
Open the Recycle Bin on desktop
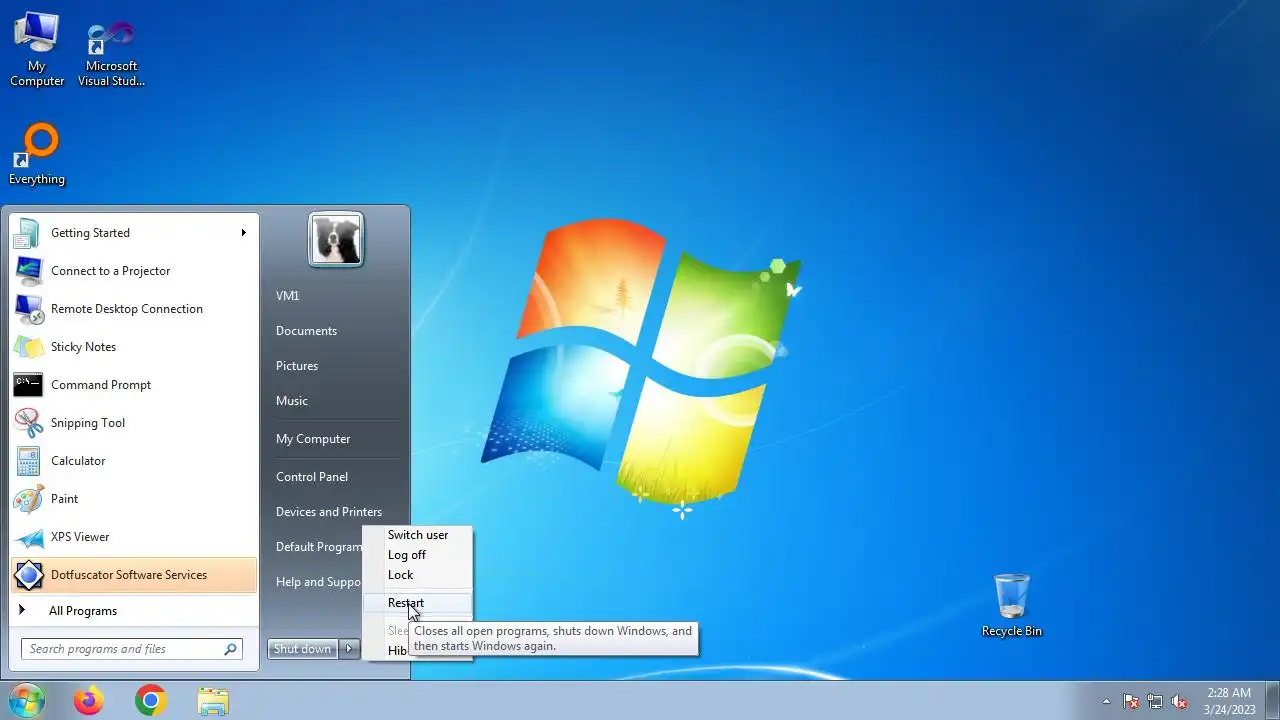(x=1011, y=605)
